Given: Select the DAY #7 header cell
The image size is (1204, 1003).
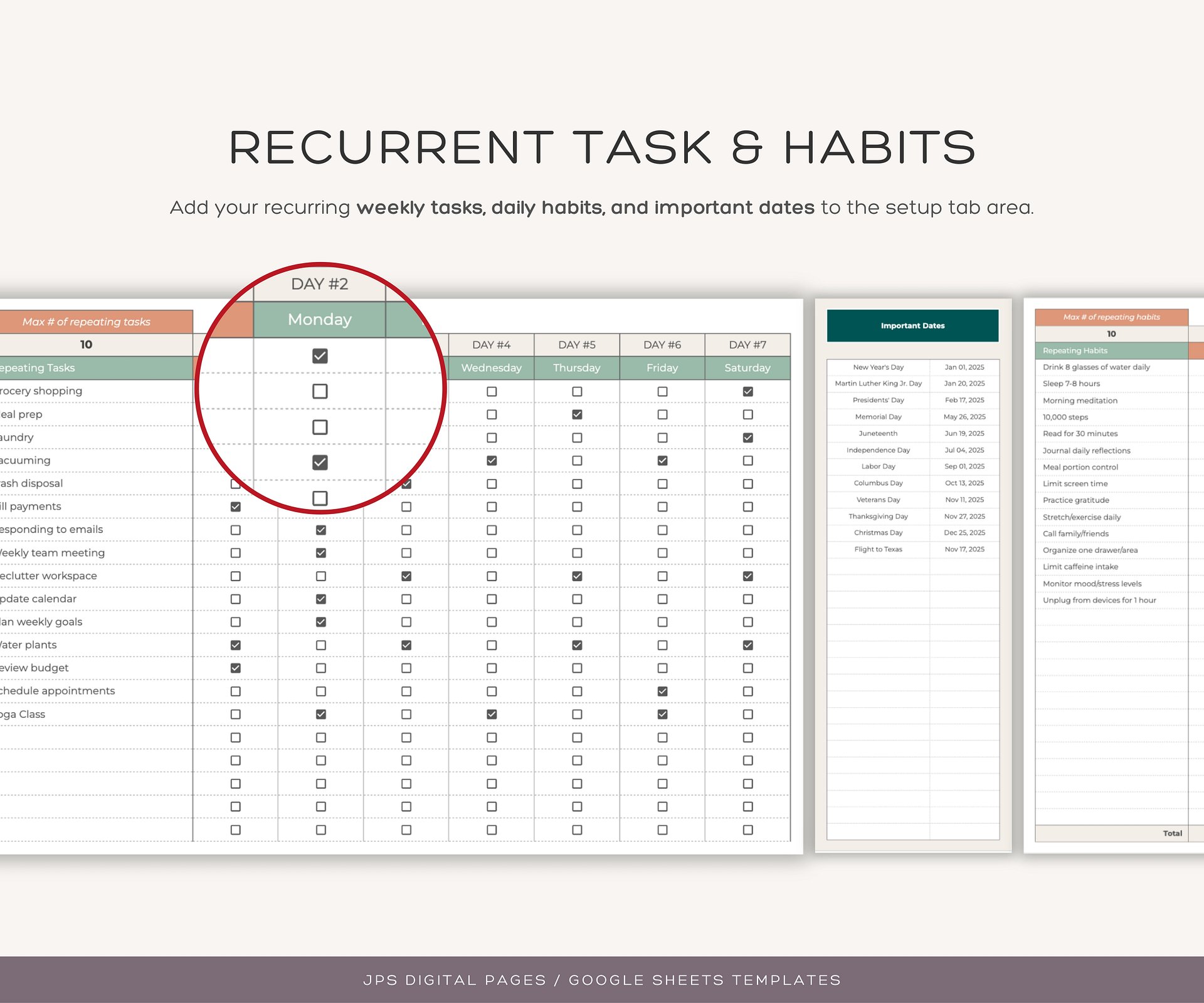Looking at the screenshot, I should pyautogui.click(x=747, y=345).
